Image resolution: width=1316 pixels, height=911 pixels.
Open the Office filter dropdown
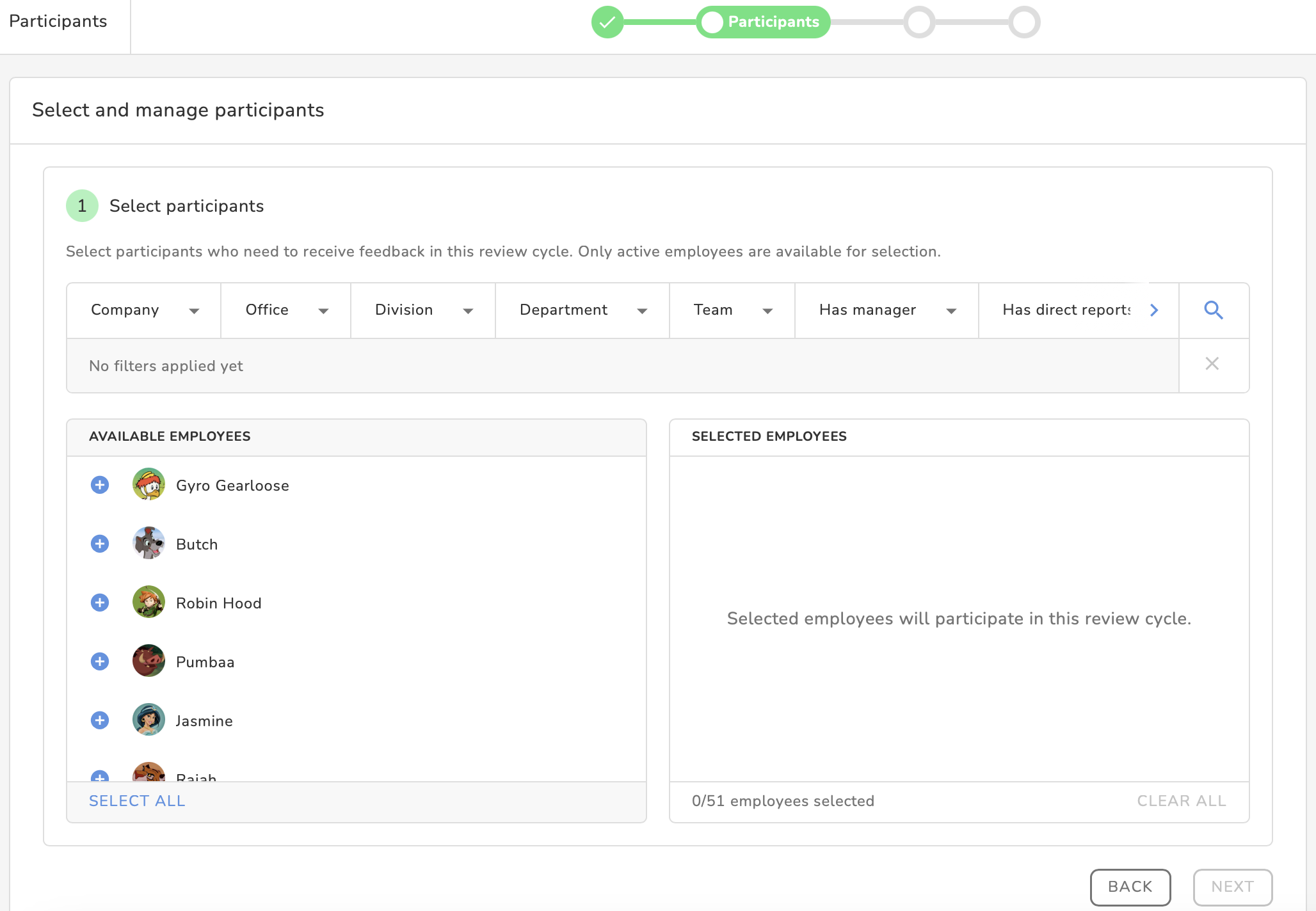tap(285, 310)
